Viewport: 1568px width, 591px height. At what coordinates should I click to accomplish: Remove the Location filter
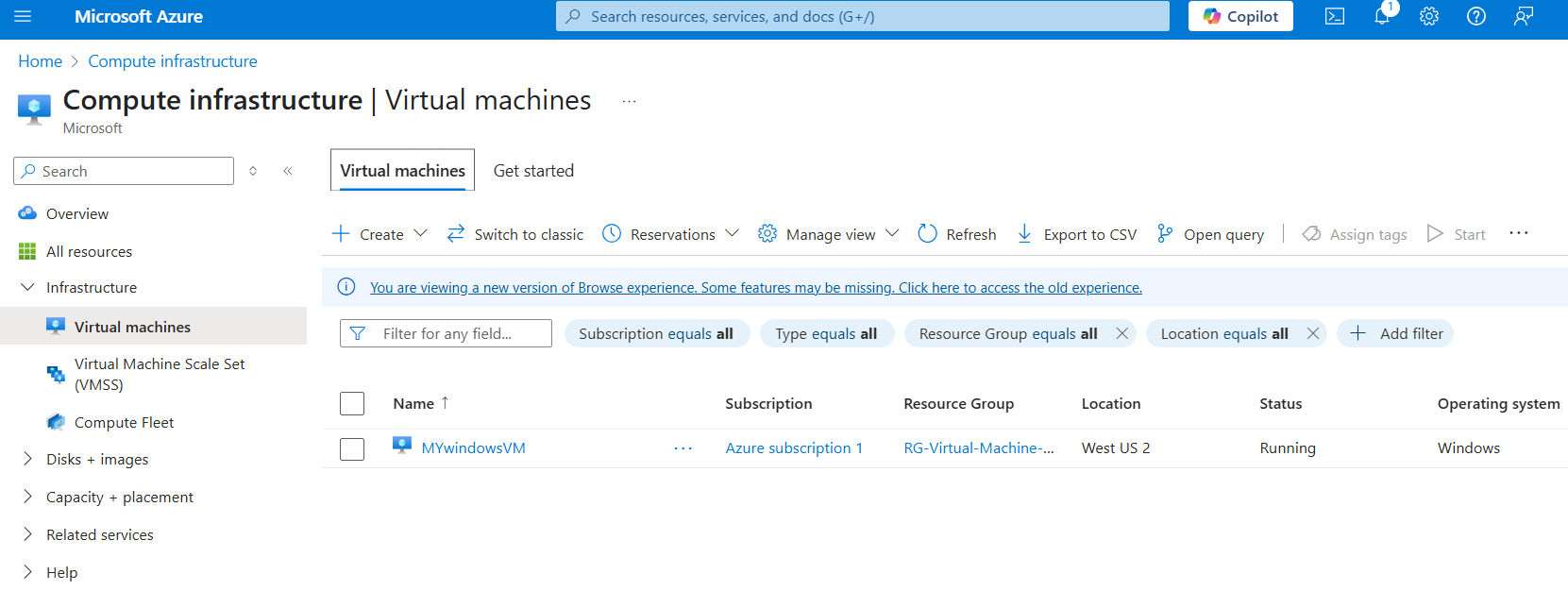click(1312, 333)
